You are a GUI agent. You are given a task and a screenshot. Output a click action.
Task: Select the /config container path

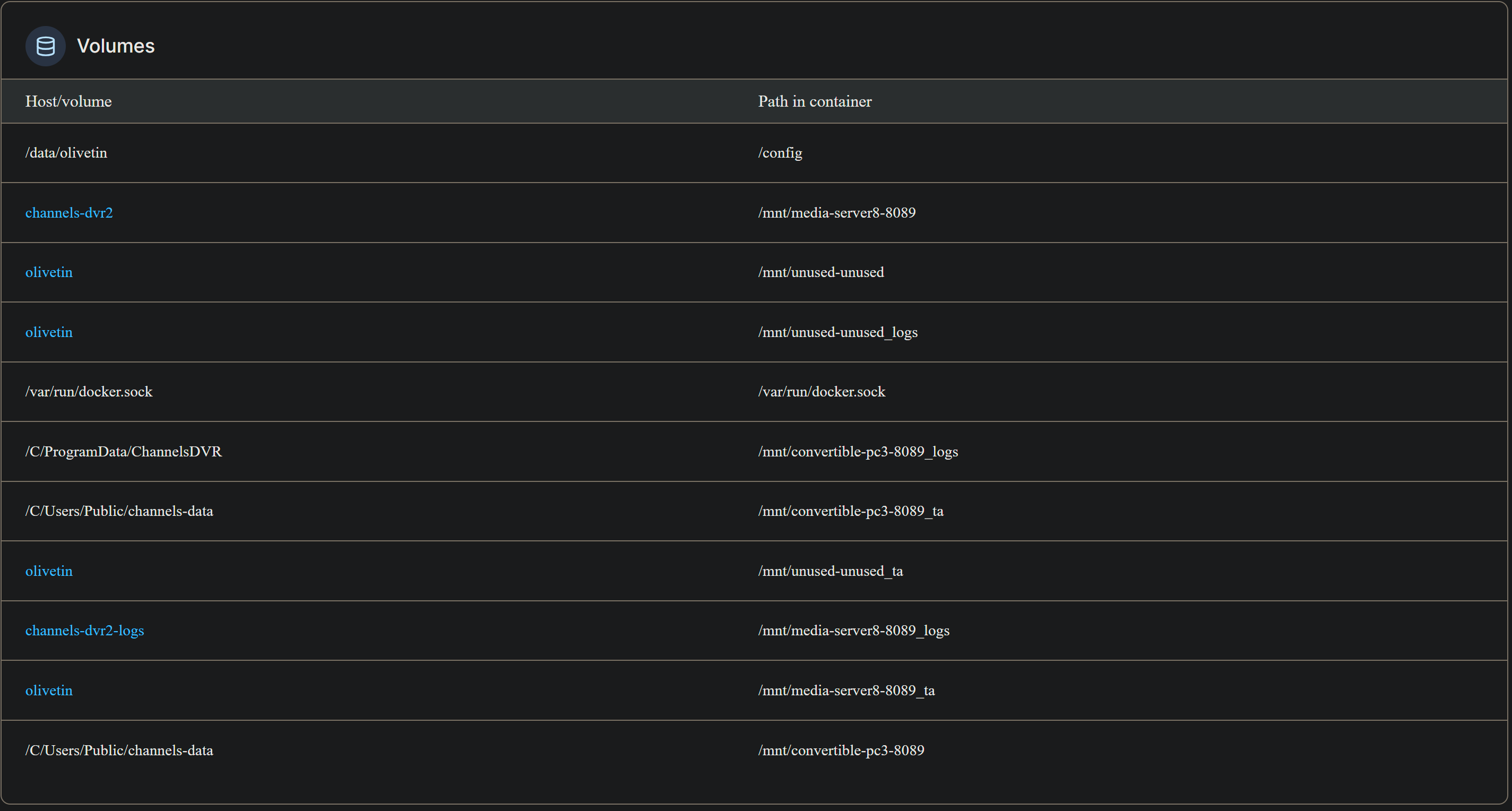click(780, 152)
